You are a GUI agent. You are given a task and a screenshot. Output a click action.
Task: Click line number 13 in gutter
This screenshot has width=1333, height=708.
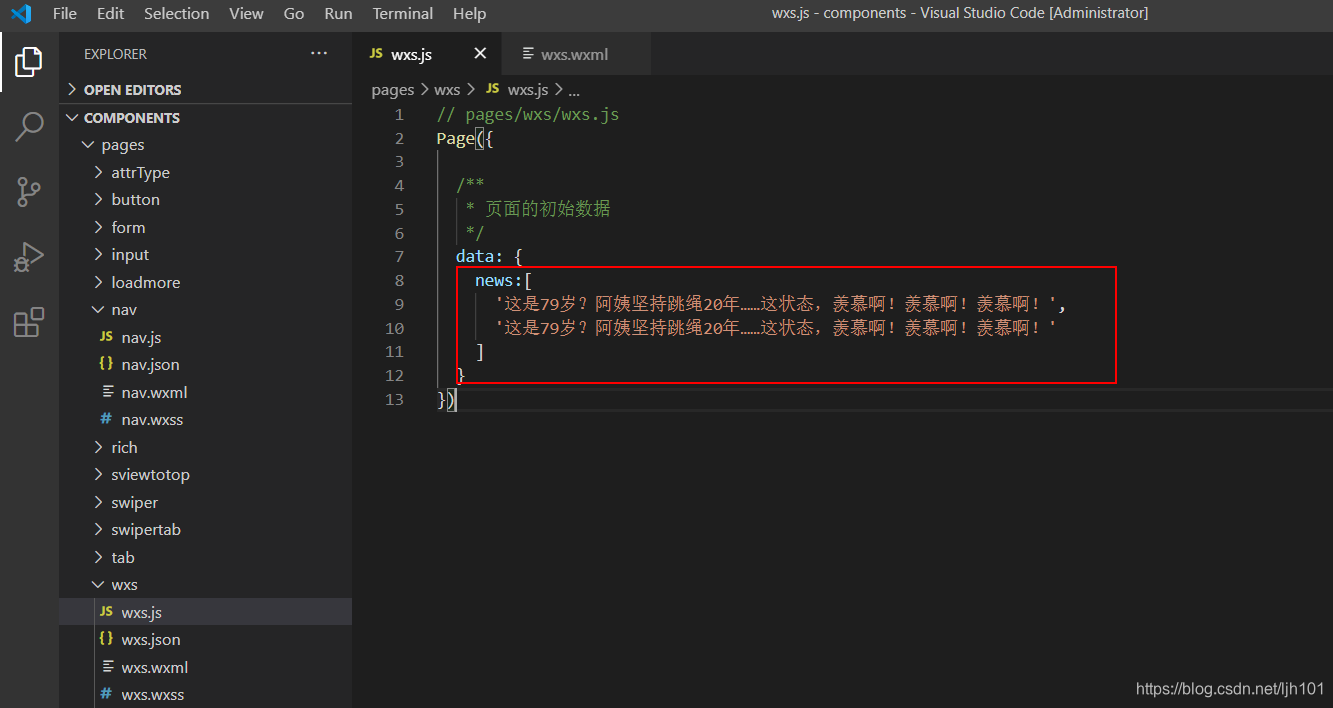click(x=395, y=400)
